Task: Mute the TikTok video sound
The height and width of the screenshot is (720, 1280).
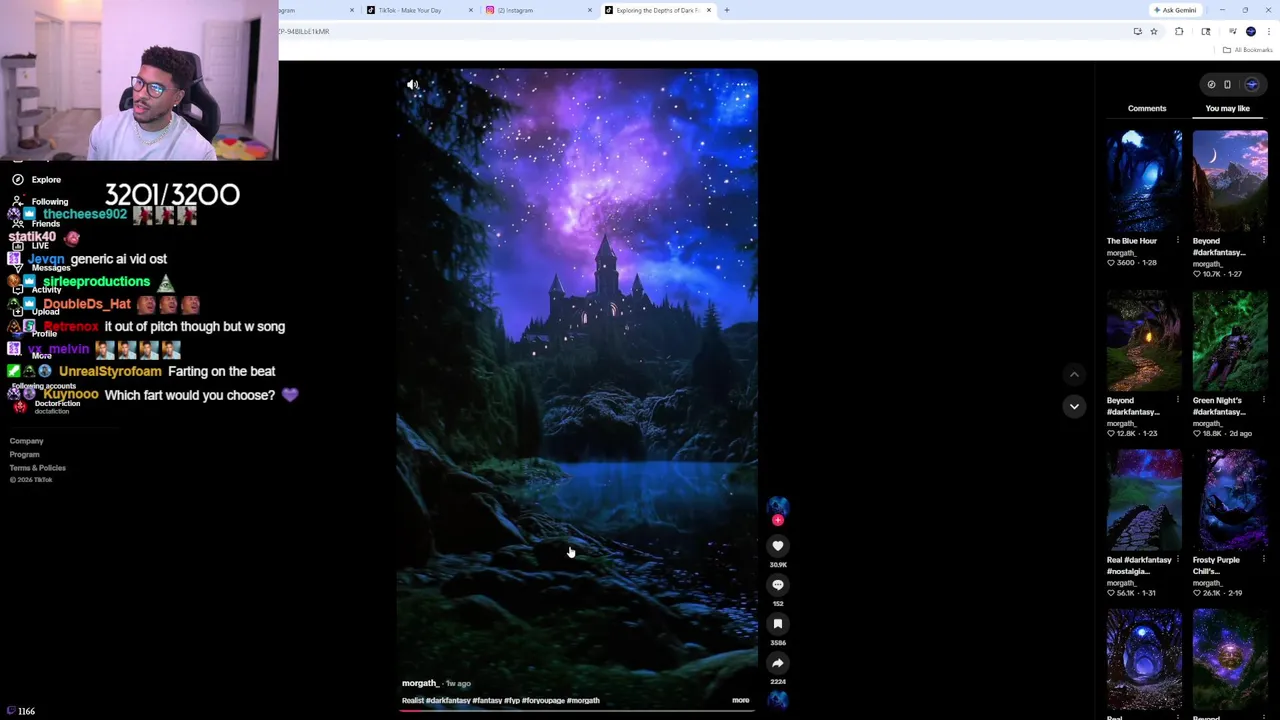Action: coord(413,85)
